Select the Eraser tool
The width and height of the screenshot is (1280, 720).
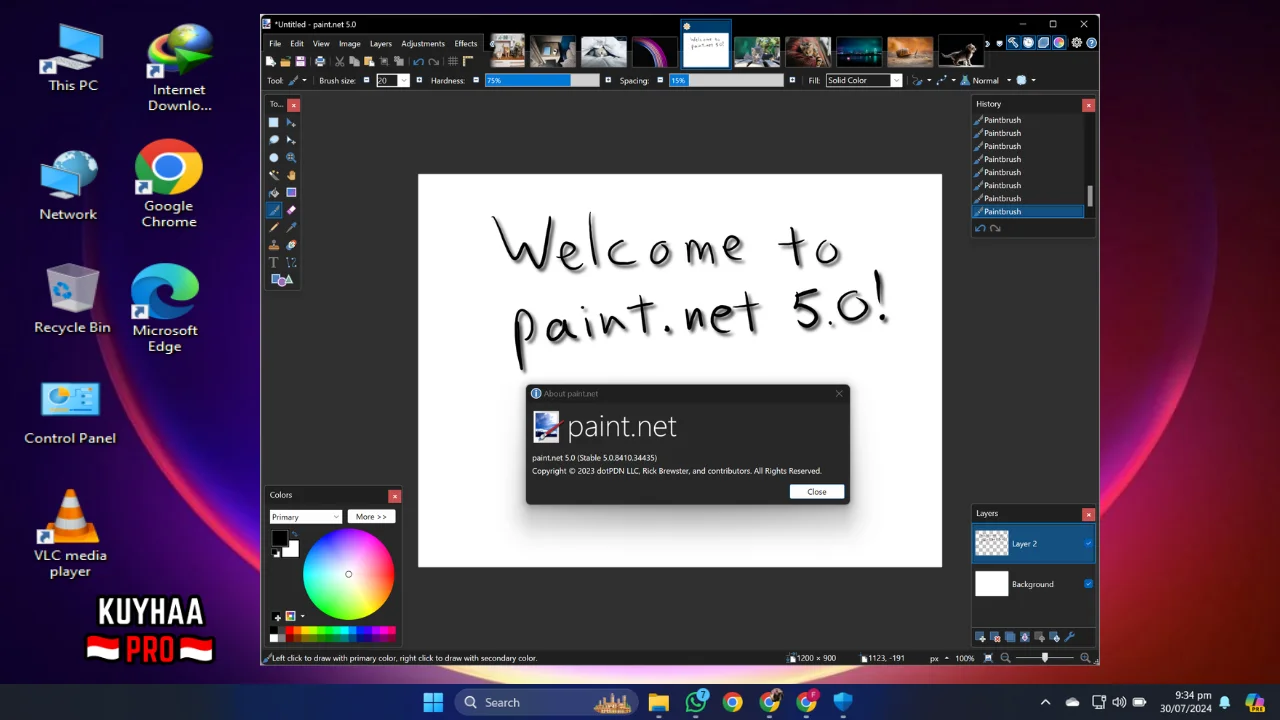click(x=291, y=210)
